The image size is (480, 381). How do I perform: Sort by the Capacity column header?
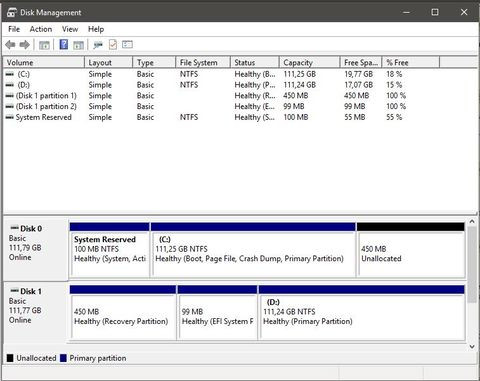(x=310, y=62)
